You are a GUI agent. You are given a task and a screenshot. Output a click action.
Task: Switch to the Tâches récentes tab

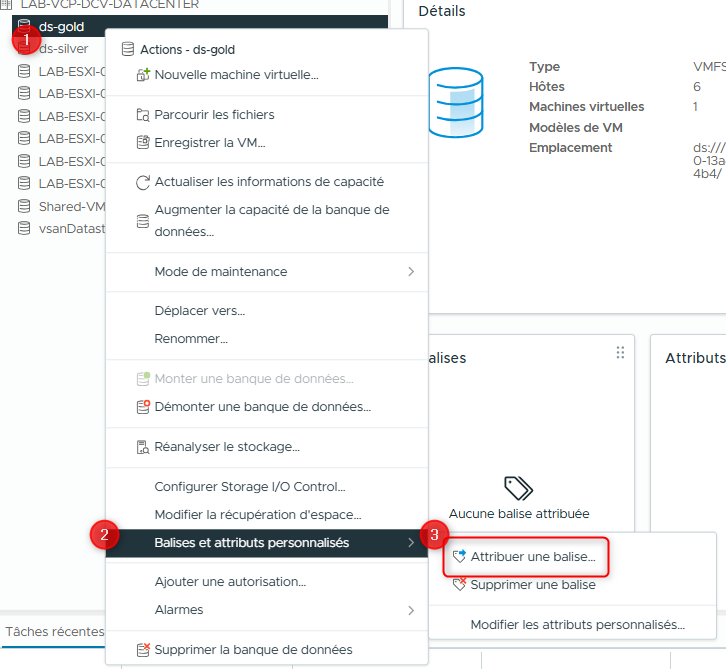[55, 631]
